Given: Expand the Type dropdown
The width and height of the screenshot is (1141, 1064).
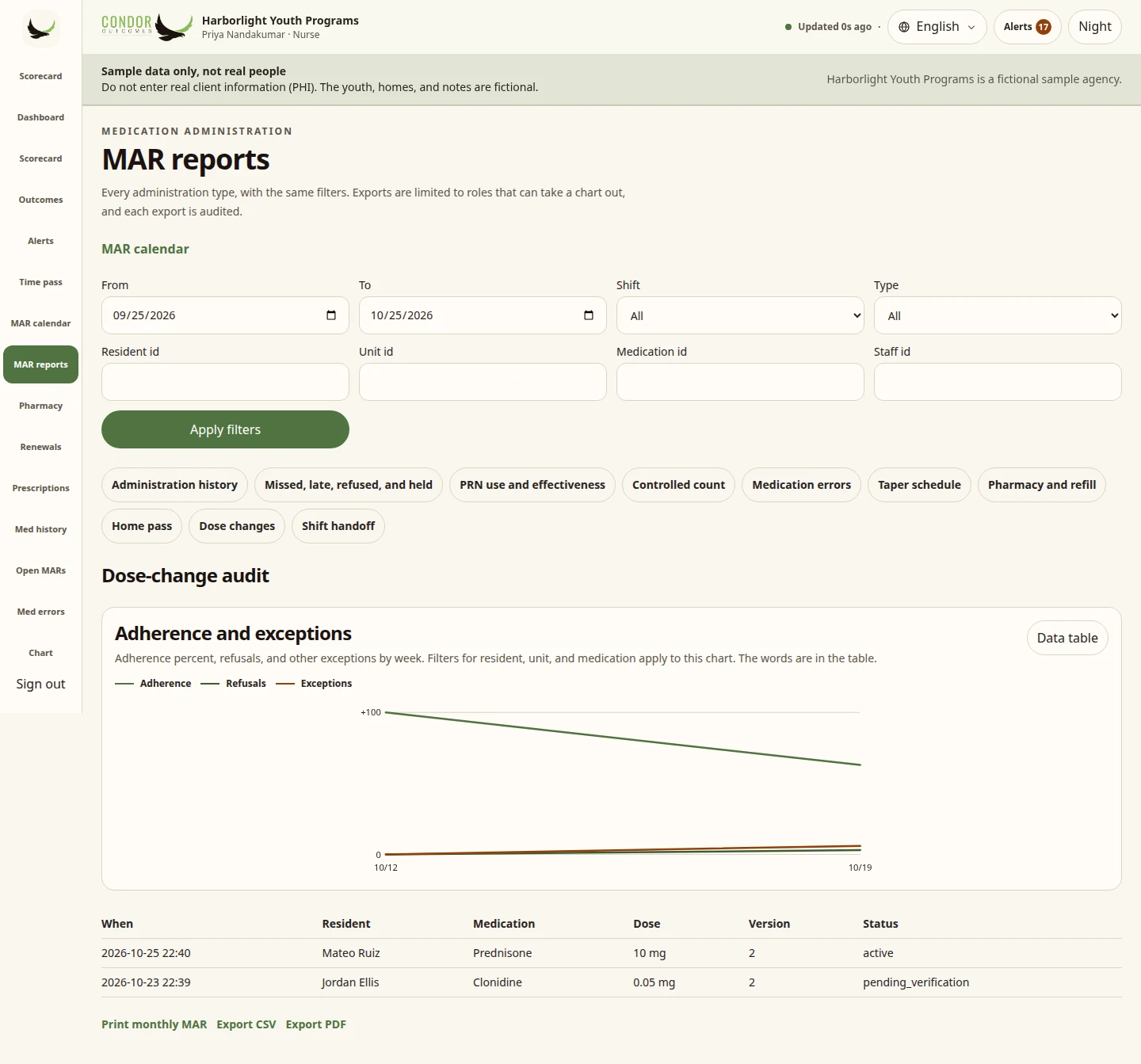Looking at the screenshot, I should (x=998, y=315).
